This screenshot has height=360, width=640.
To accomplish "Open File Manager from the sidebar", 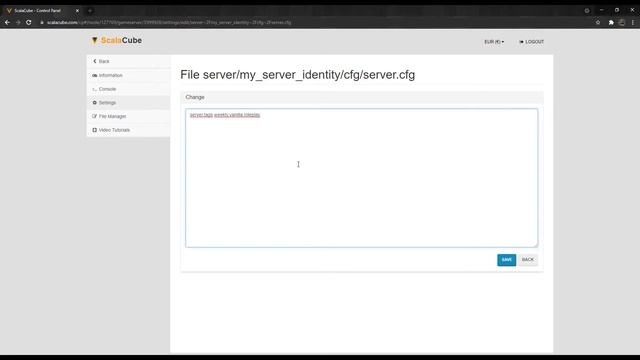I will (129, 116).
